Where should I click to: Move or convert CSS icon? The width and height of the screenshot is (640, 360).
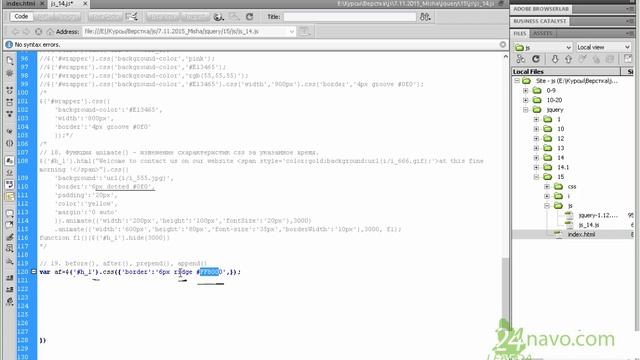pyautogui.click(x=10, y=261)
